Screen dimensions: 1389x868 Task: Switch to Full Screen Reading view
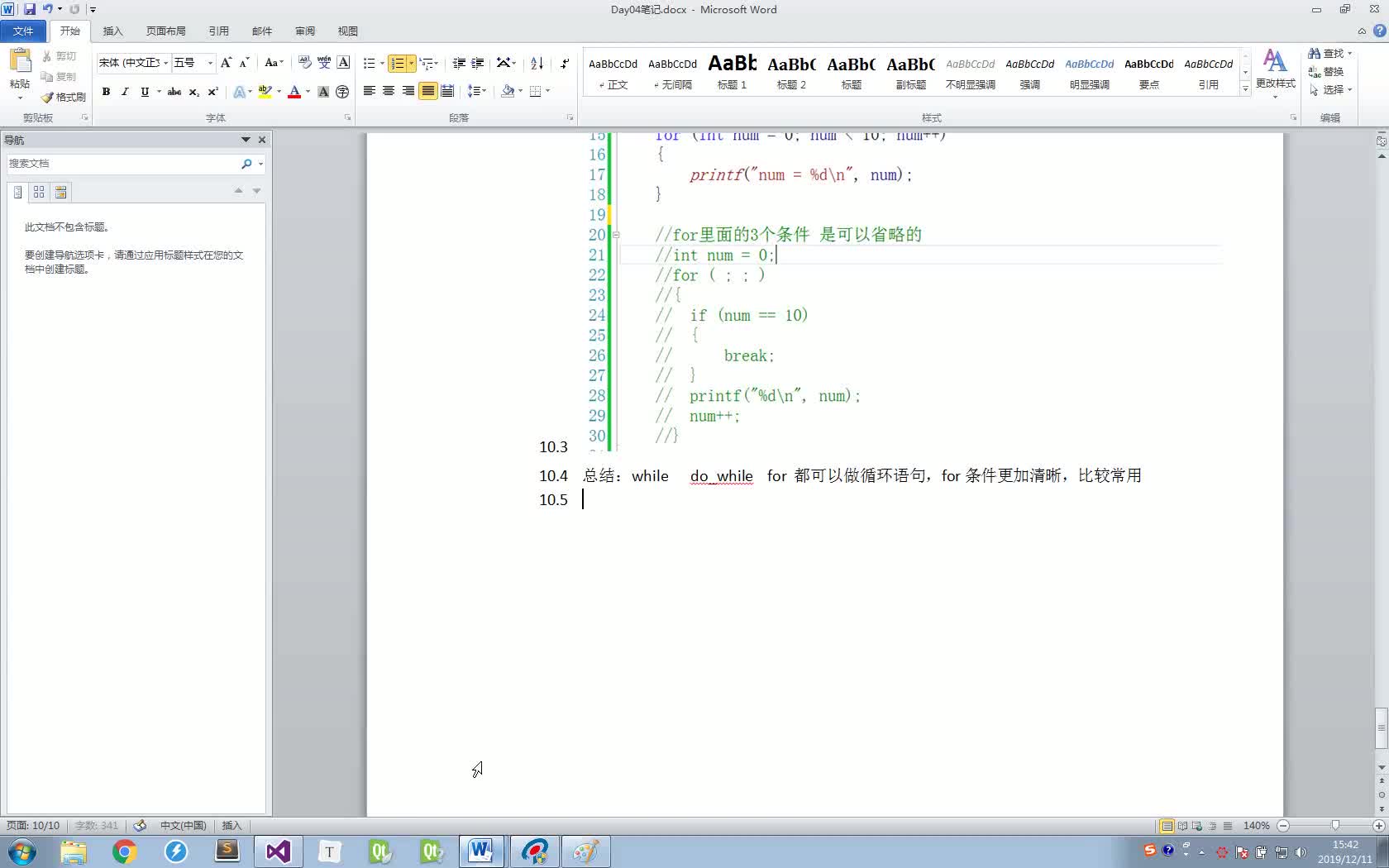(1182, 826)
